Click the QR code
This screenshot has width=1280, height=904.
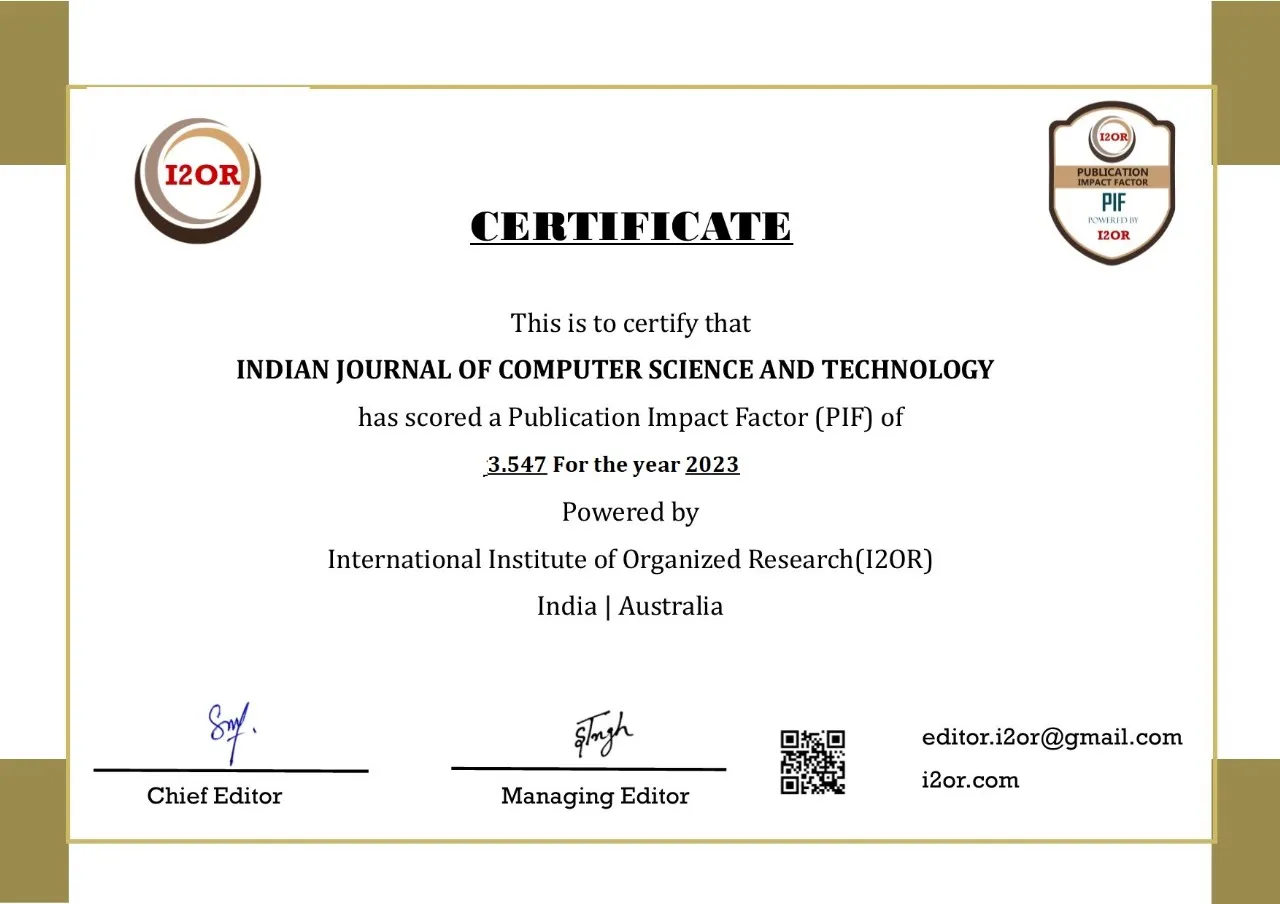point(812,762)
